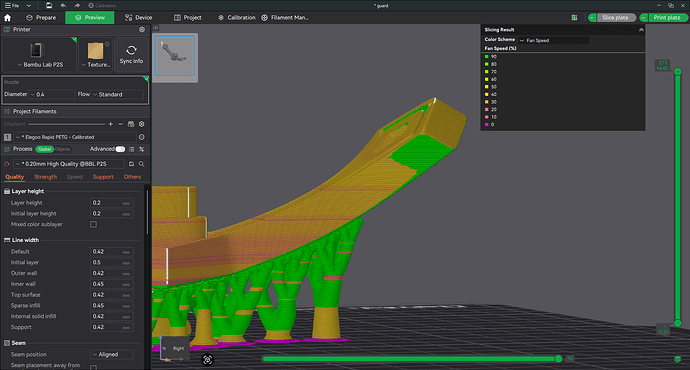Click the vertical layer slider top handle

(678, 71)
